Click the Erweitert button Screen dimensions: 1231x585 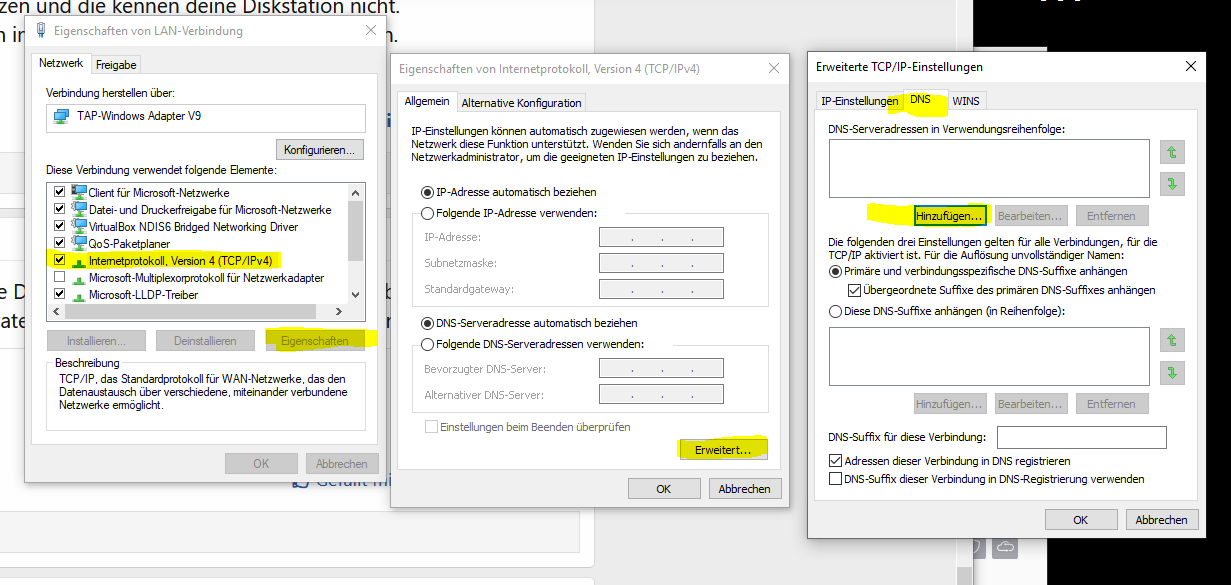tap(724, 450)
